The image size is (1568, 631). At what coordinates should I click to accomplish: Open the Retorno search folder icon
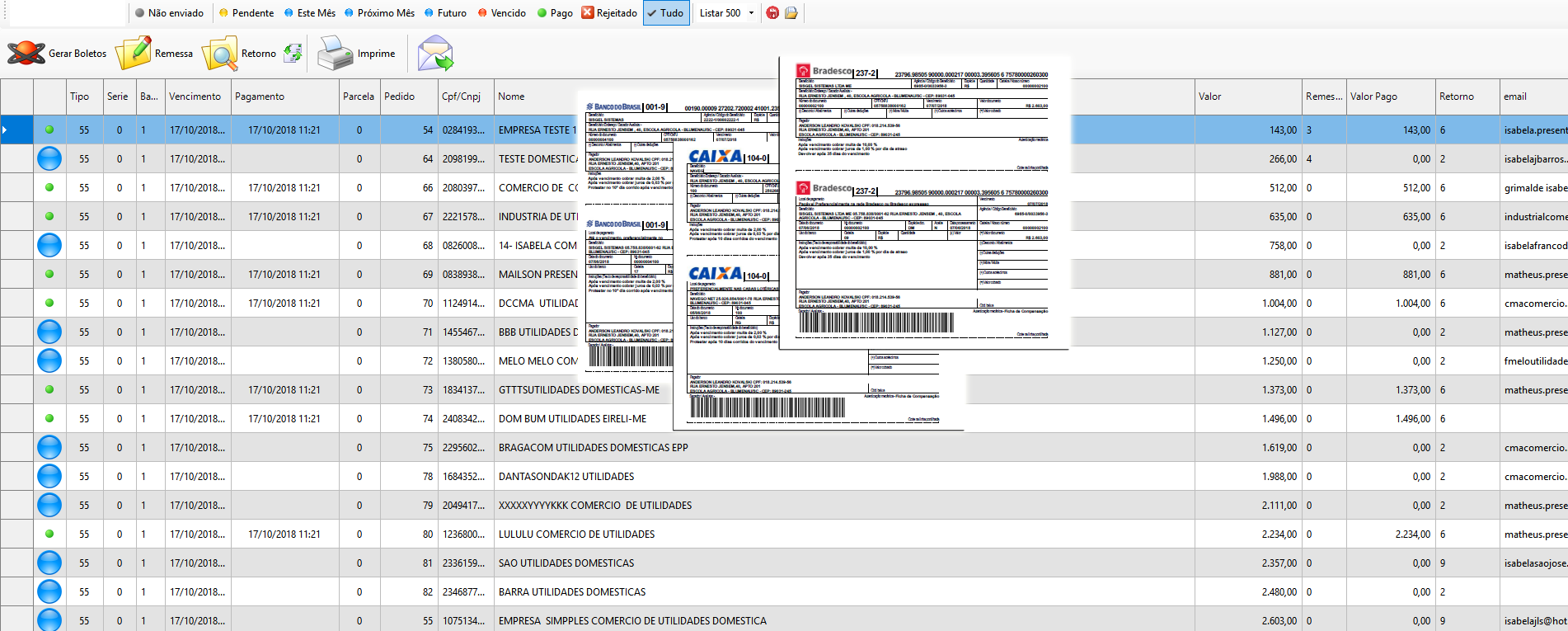[220, 54]
